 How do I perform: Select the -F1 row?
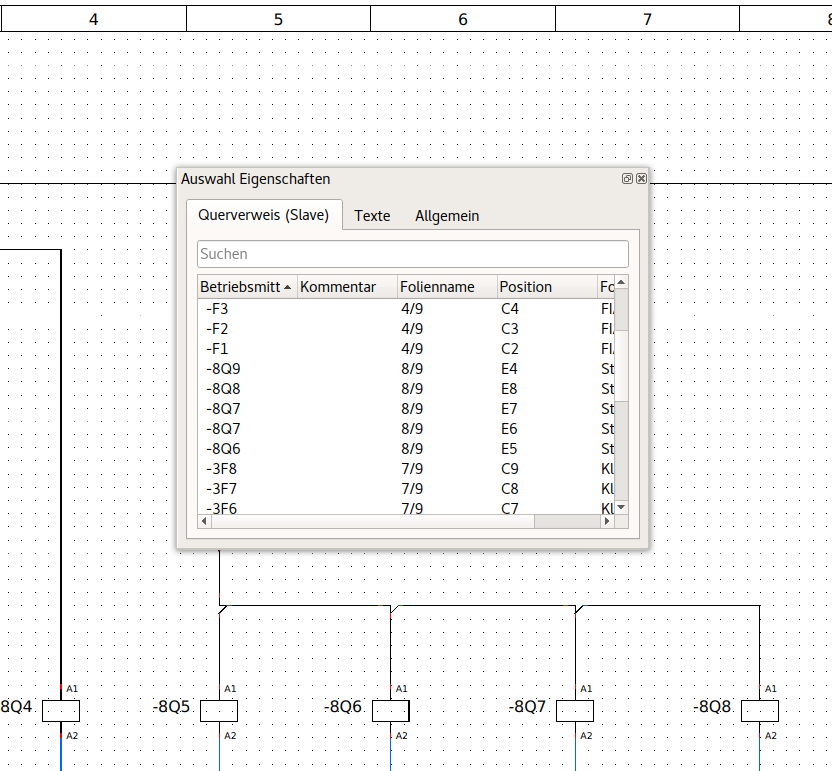[x=406, y=349]
